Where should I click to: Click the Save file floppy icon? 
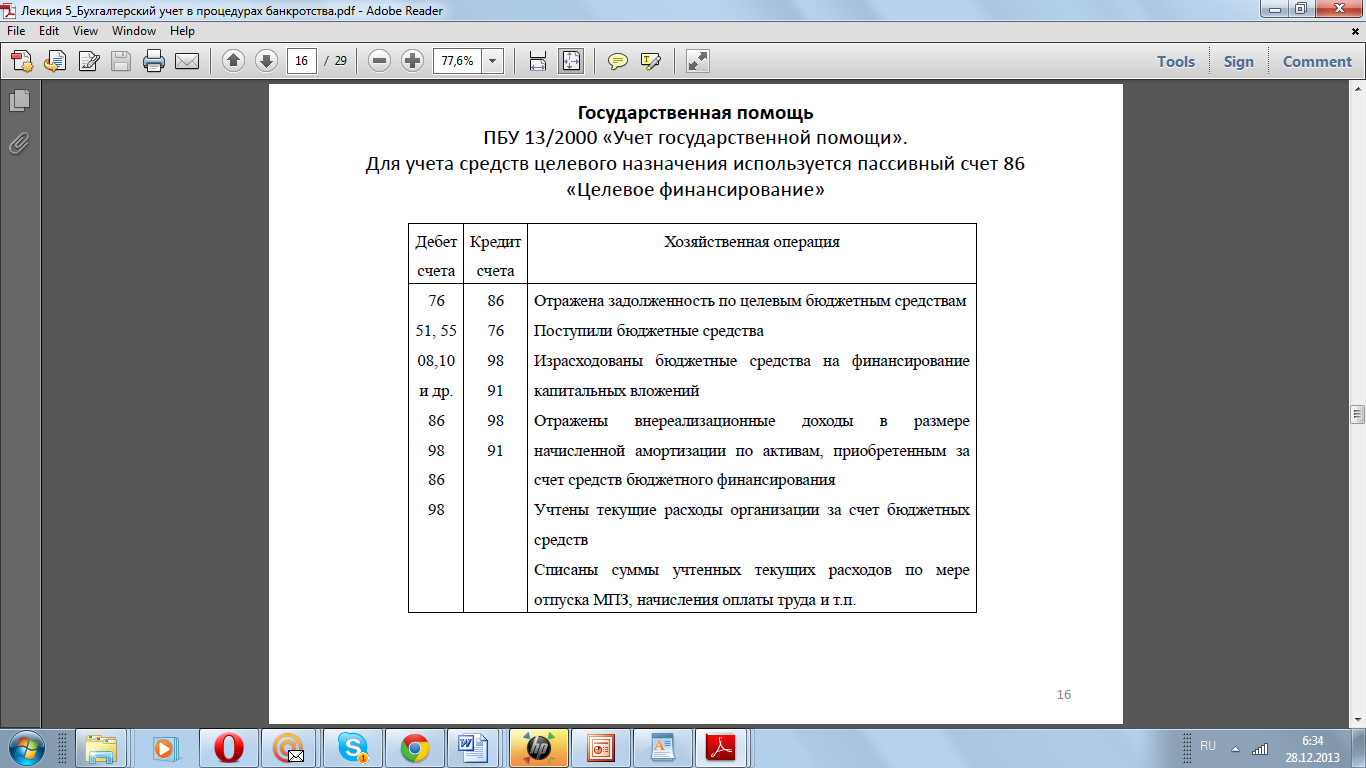pos(121,61)
